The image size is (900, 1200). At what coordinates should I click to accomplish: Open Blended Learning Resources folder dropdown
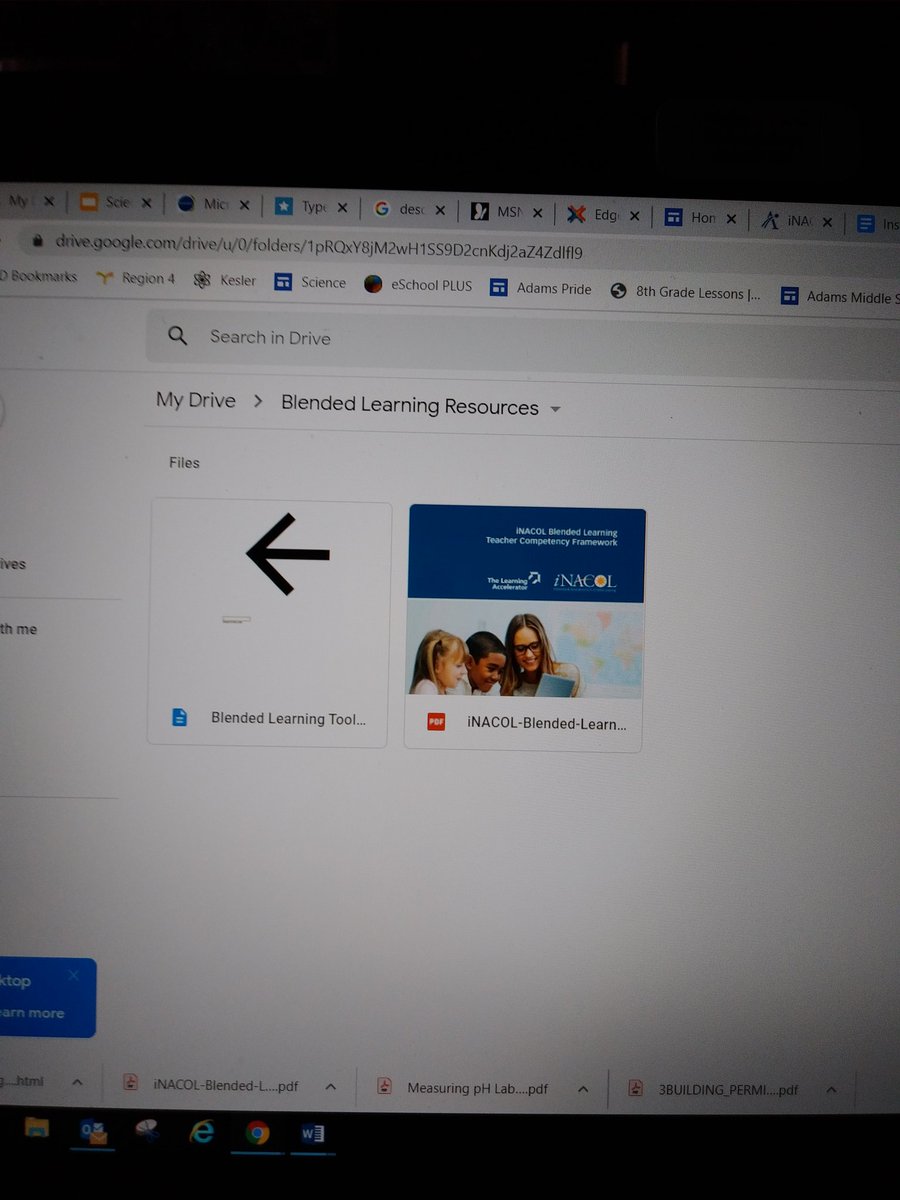tap(556, 409)
